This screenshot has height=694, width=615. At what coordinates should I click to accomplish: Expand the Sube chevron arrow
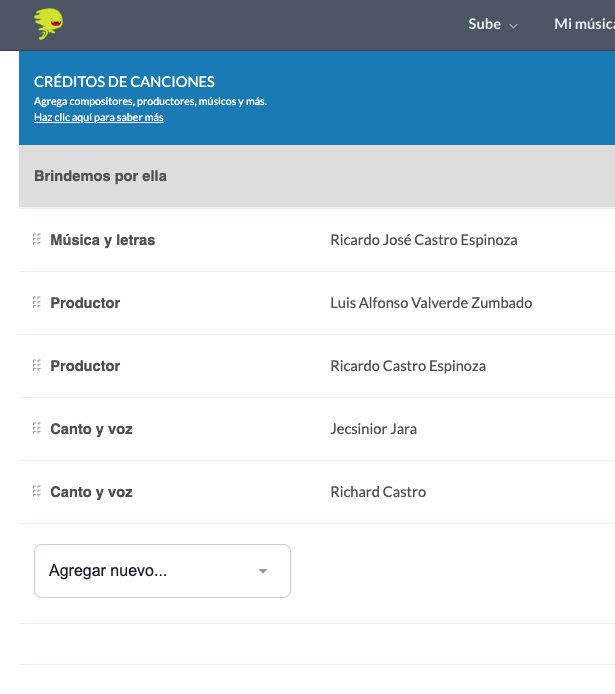pos(513,26)
